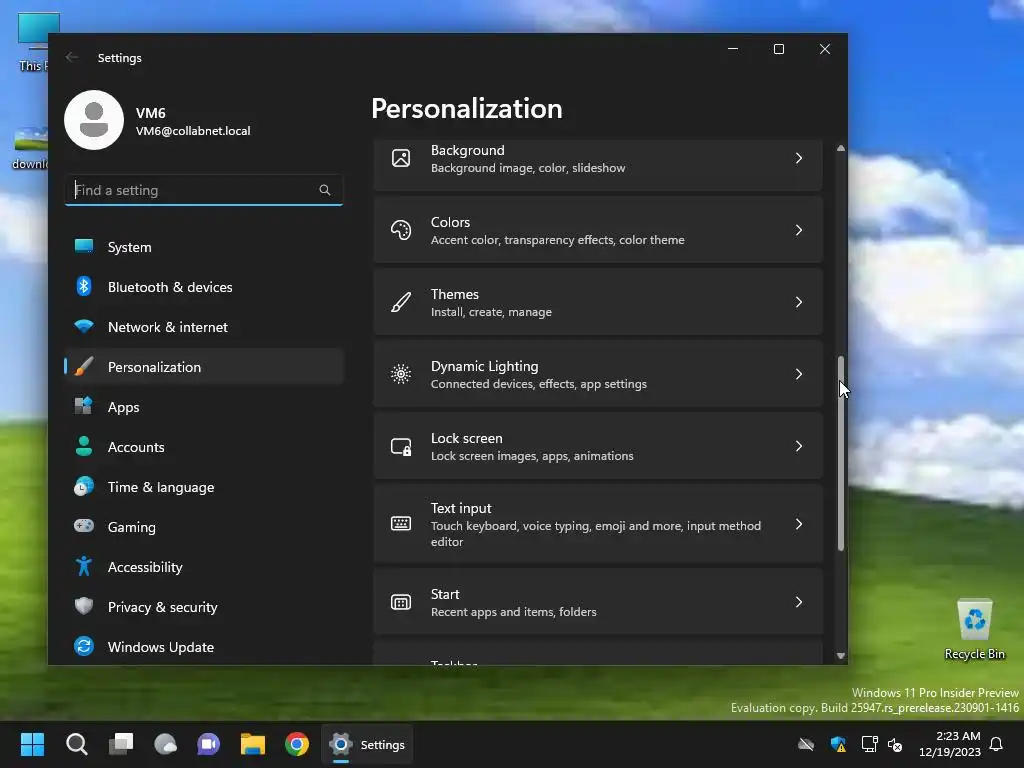Select Network & internet in the sidebar
Viewport: 1024px width, 768px height.
(x=204, y=327)
